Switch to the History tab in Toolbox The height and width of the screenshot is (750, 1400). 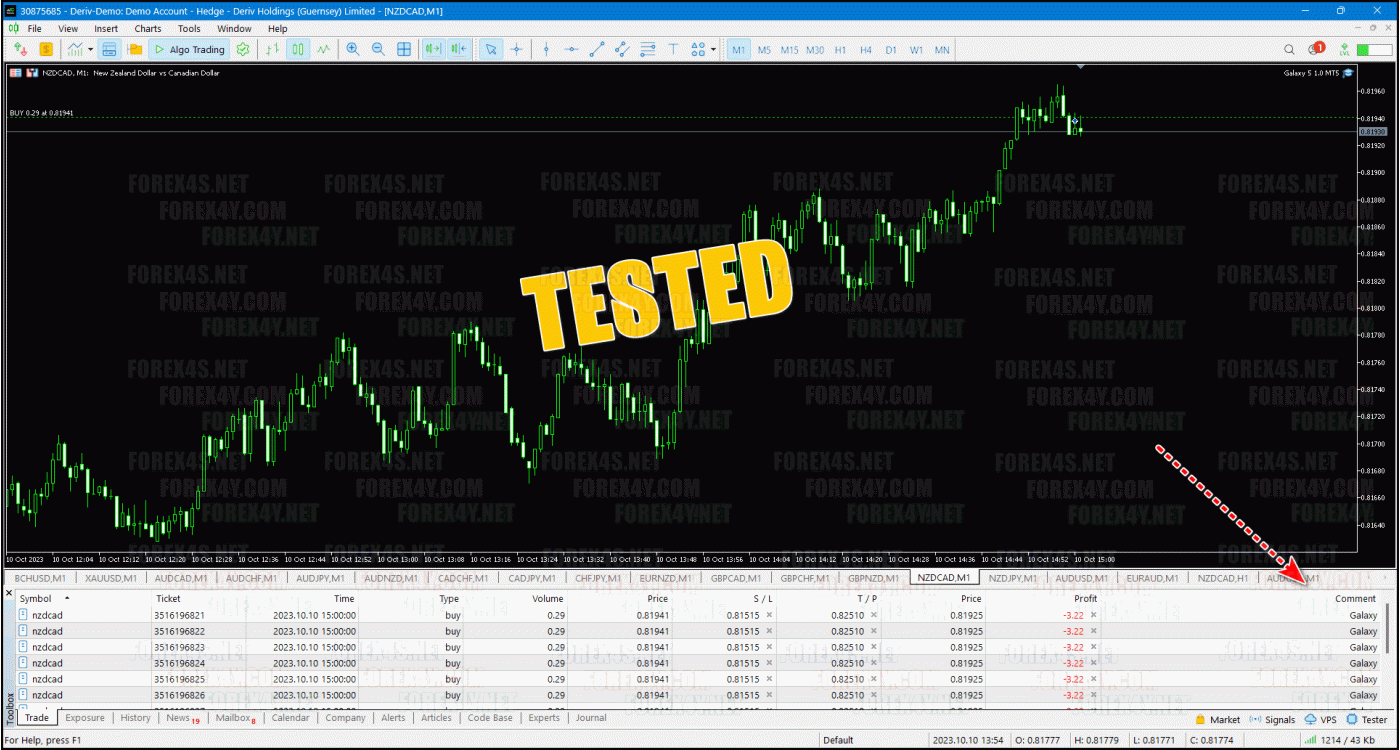pyautogui.click(x=135, y=718)
